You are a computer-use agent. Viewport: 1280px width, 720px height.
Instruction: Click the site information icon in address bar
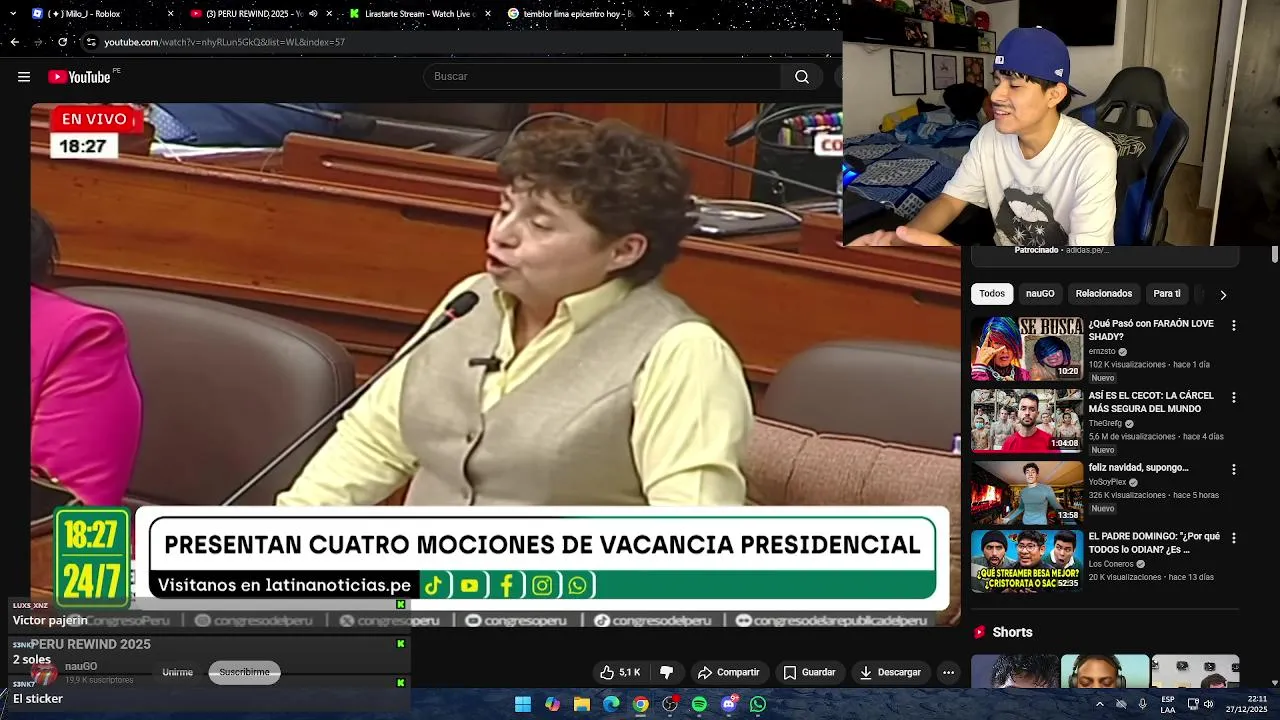(91, 42)
